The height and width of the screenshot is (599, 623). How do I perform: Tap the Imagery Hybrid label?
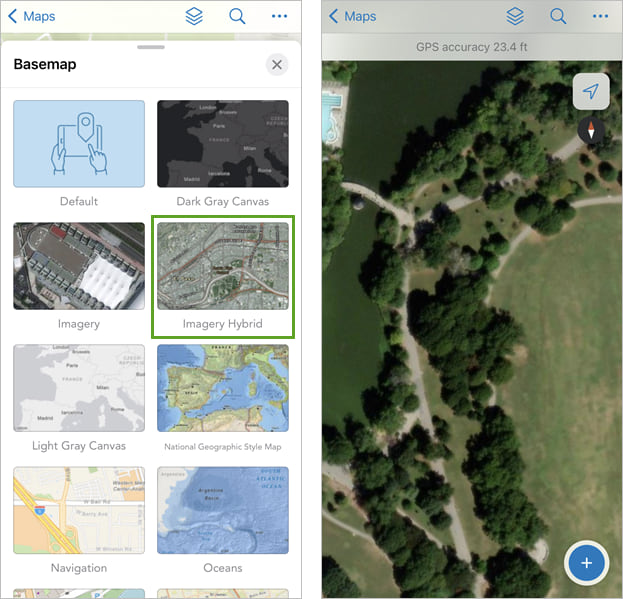(x=223, y=324)
